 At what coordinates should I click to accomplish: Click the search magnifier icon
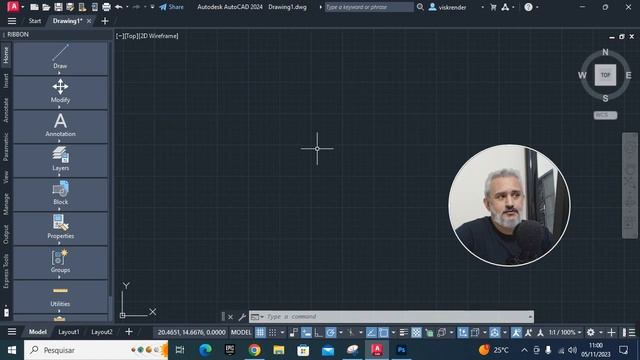point(420,7)
